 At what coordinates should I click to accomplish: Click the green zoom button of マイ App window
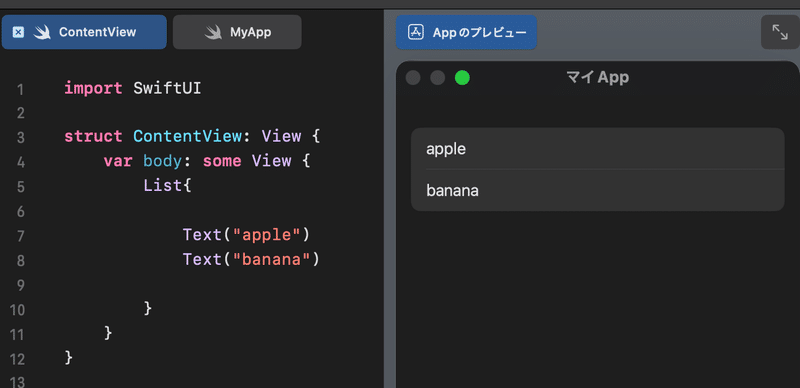pyautogui.click(x=462, y=78)
